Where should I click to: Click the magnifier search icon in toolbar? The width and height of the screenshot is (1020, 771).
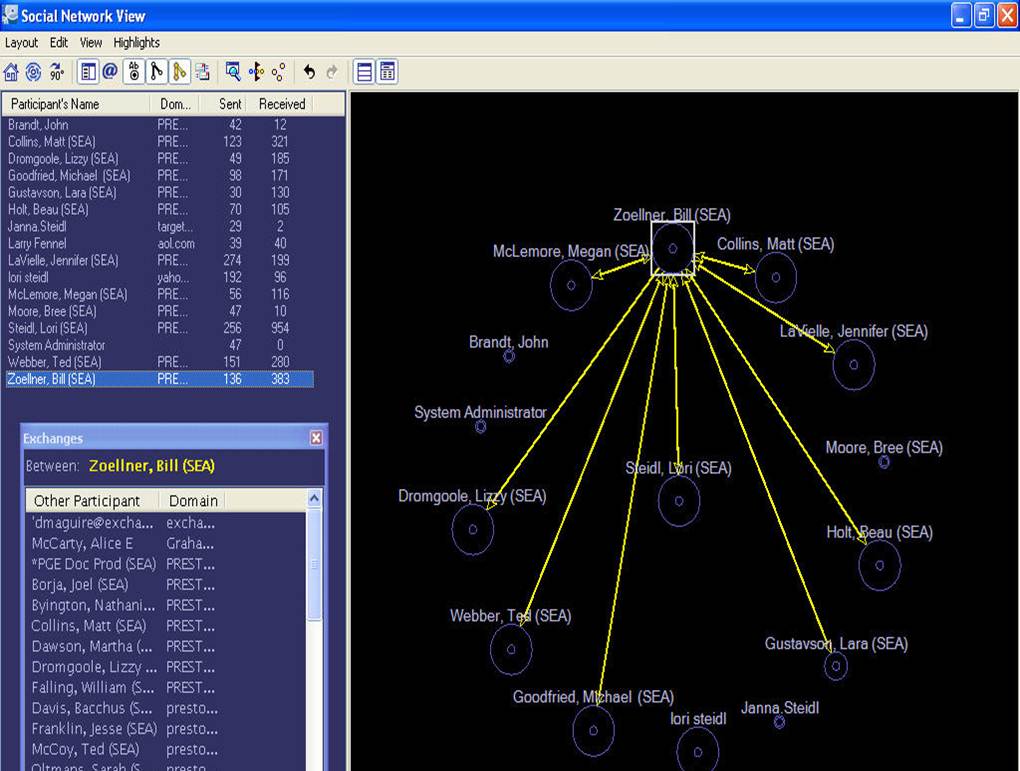pyautogui.click(x=233, y=72)
